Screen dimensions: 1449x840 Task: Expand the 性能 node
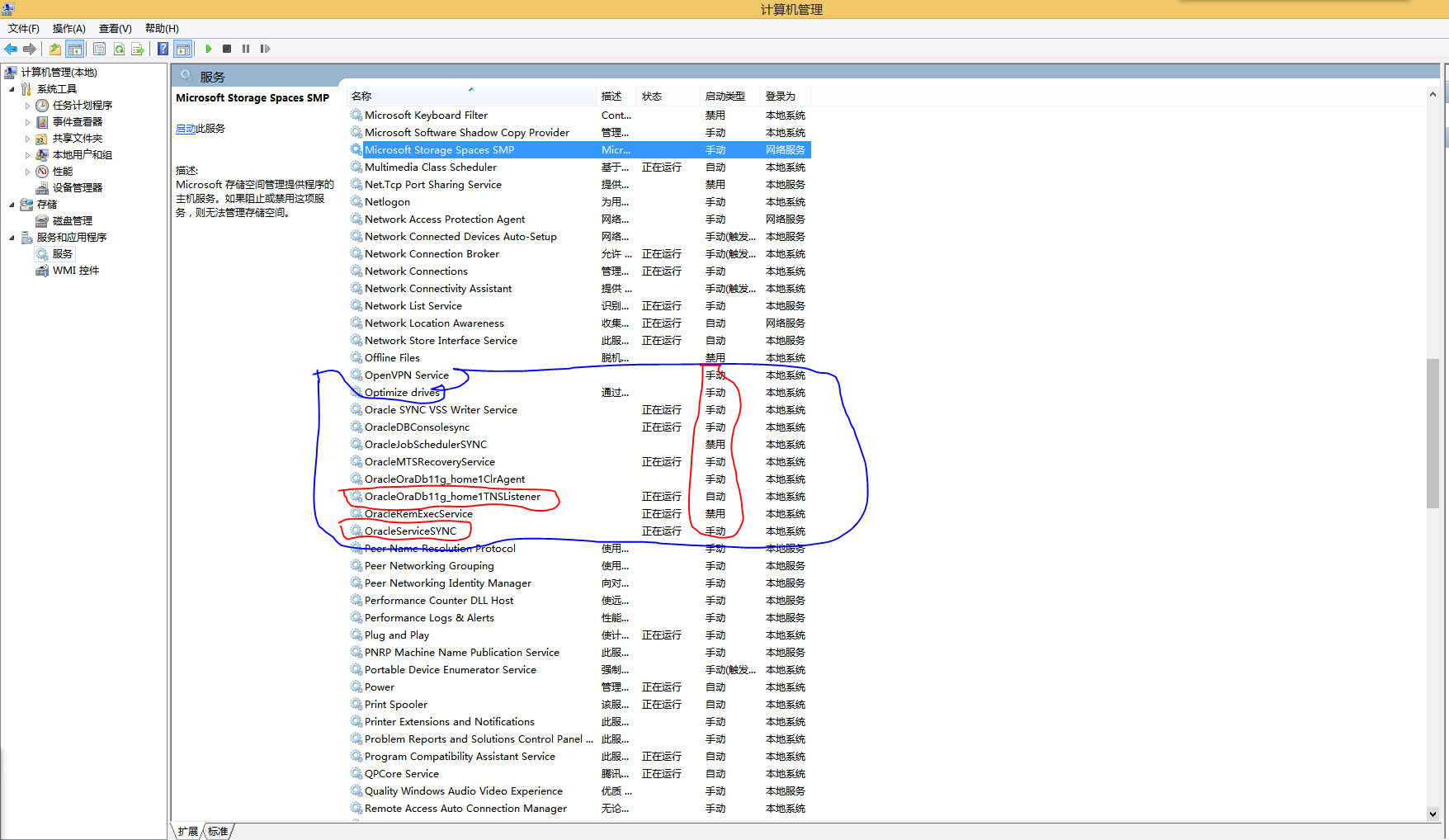pos(27,172)
